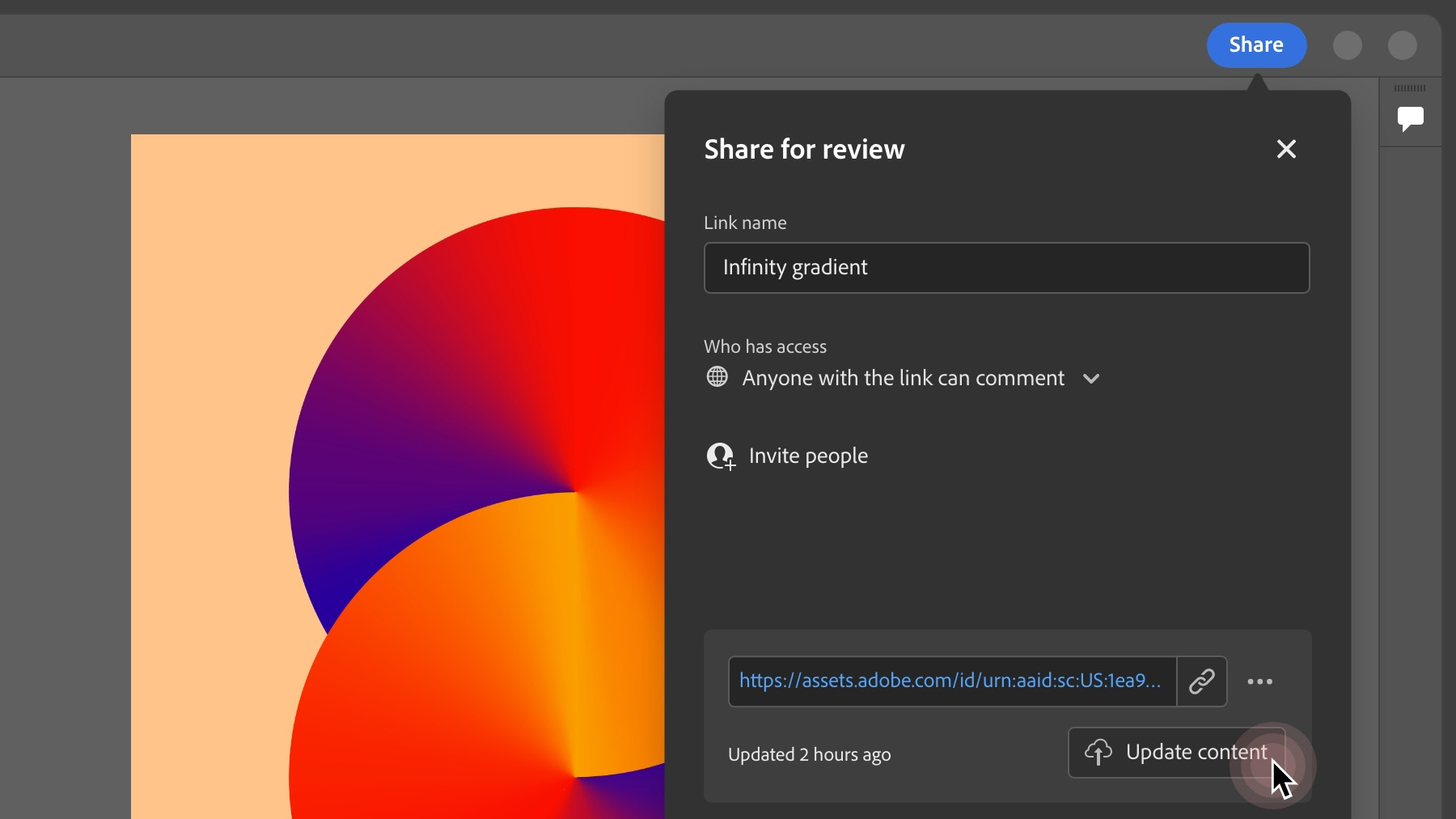Image resolution: width=1456 pixels, height=819 pixels.
Task: Click the dotted grip handle above comments icon
Action: (x=1410, y=87)
